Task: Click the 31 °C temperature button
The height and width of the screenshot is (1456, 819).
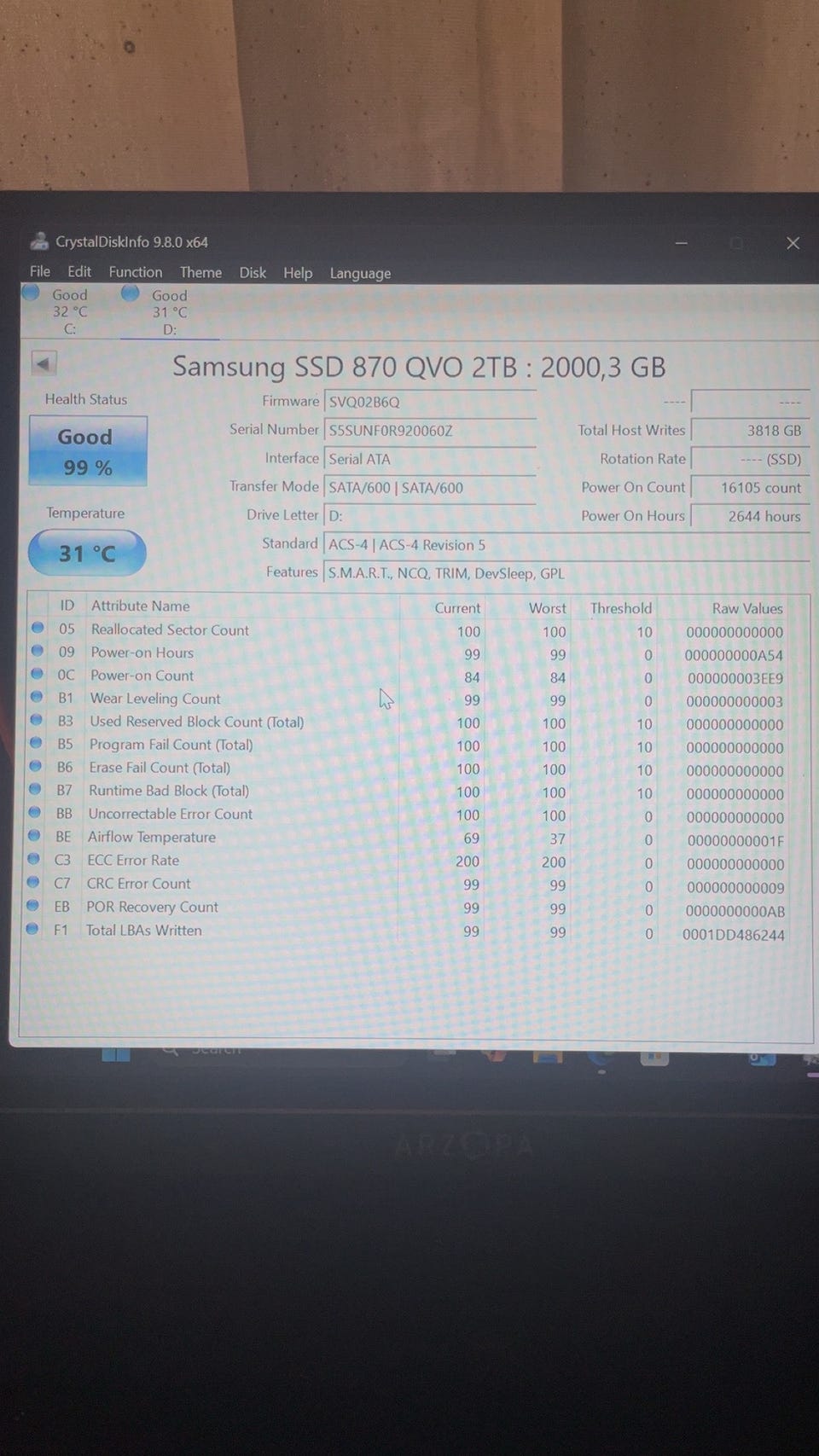Action: click(x=87, y=554)
